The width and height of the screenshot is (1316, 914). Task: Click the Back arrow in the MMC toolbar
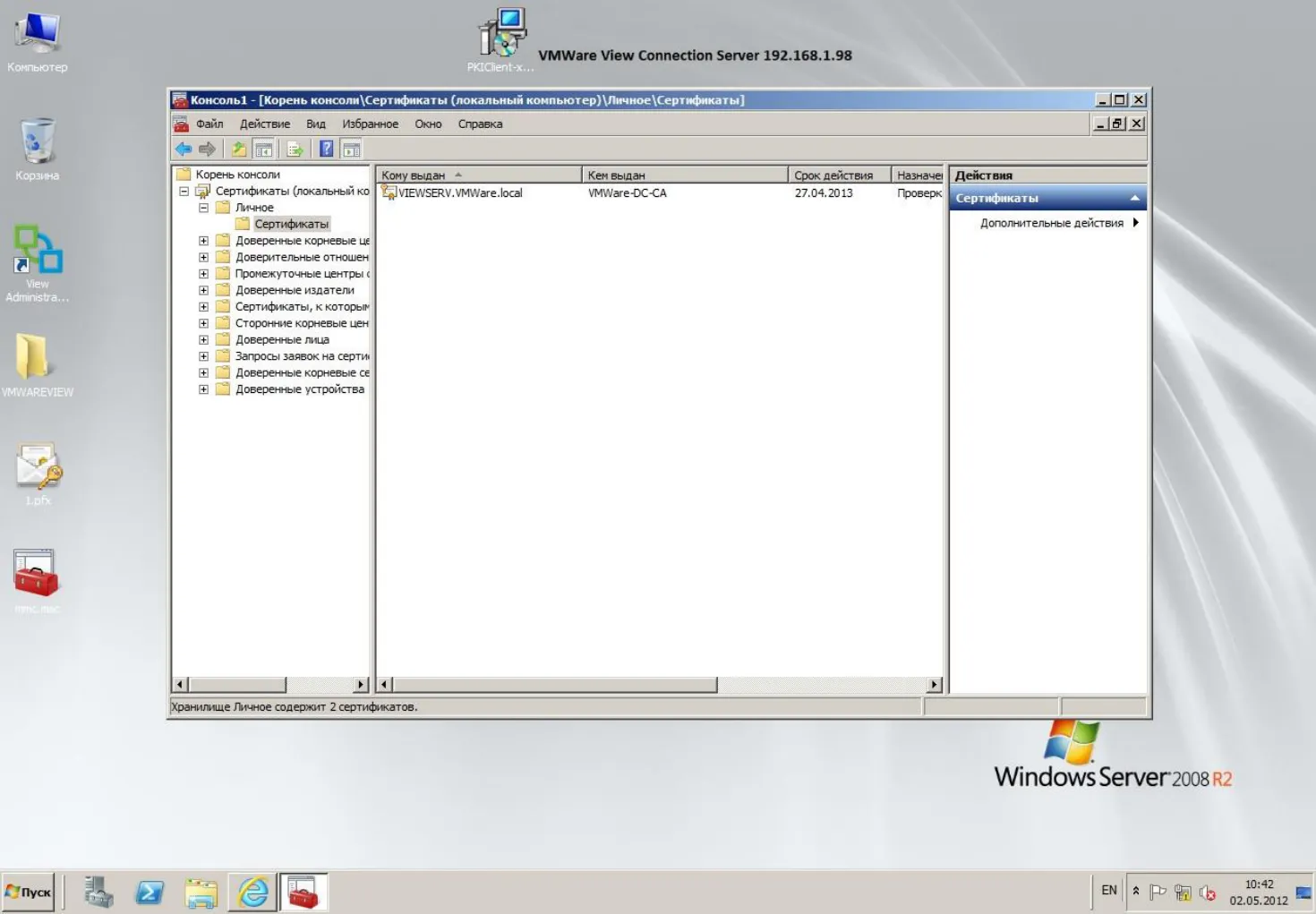[184, 149]
